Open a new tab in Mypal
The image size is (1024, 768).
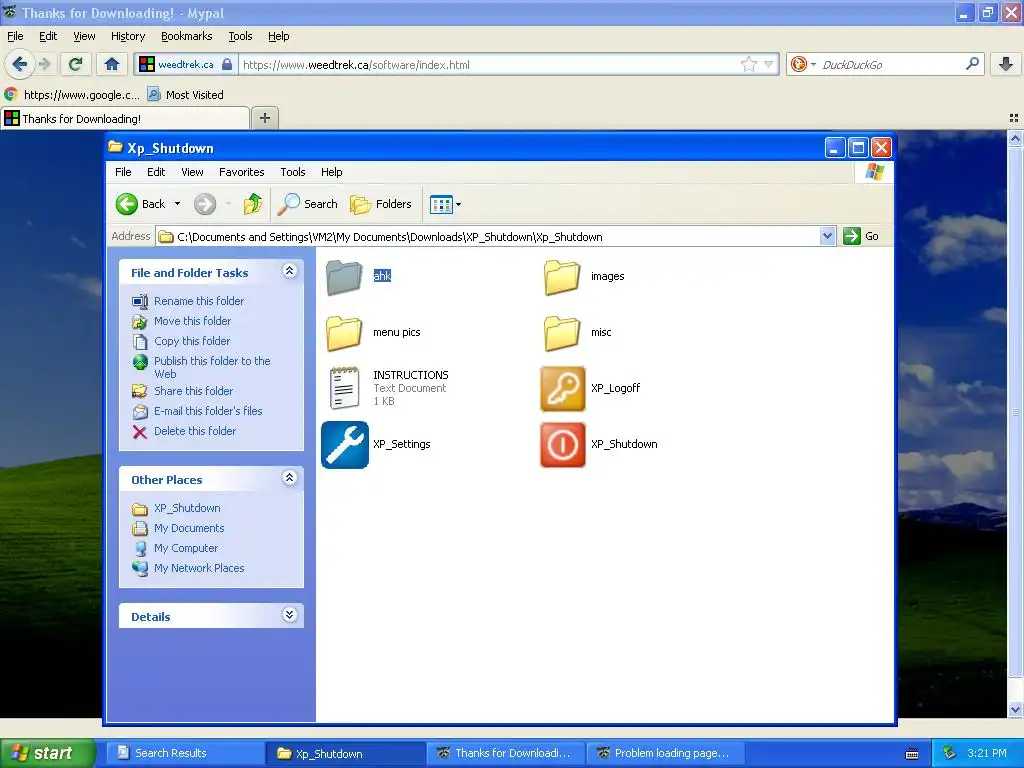(x=264, y=118)
